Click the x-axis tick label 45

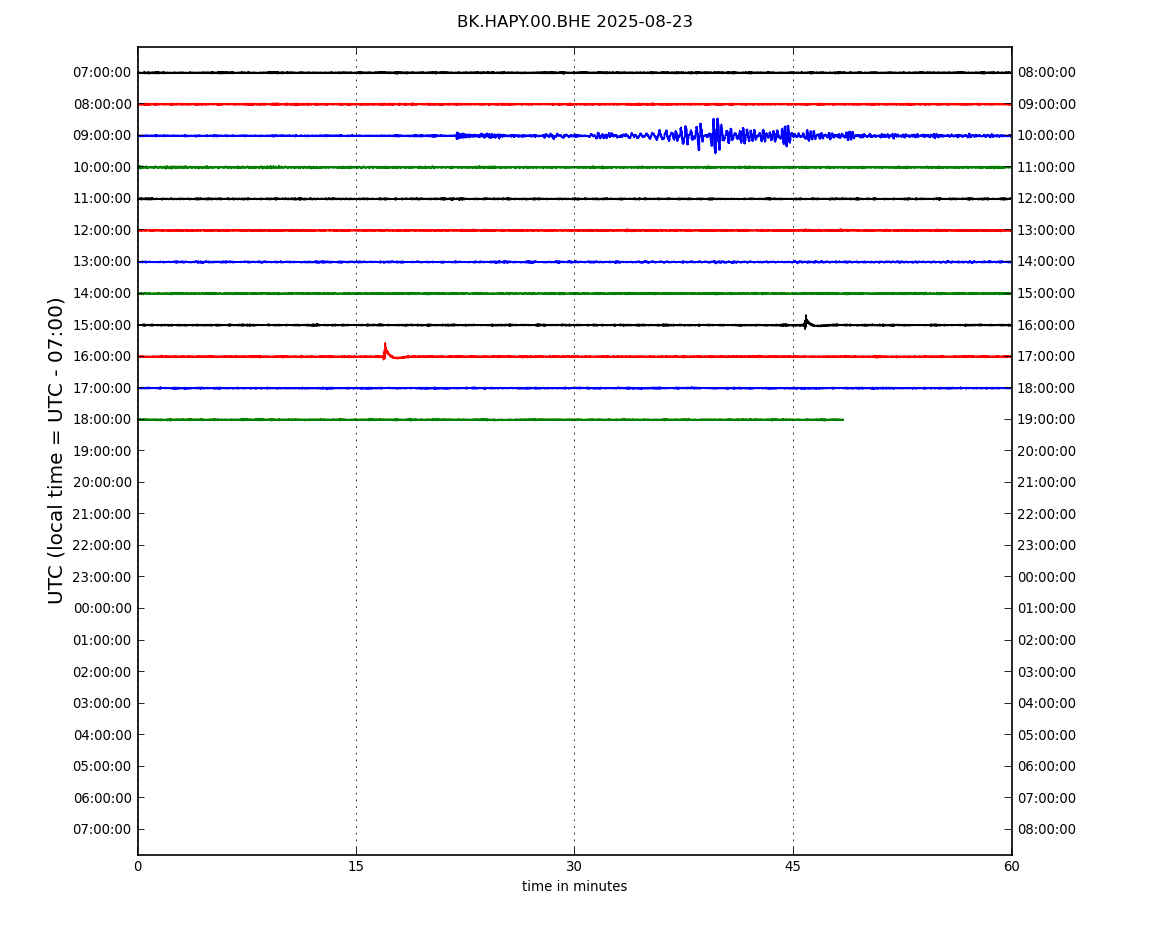pos(793,866)
